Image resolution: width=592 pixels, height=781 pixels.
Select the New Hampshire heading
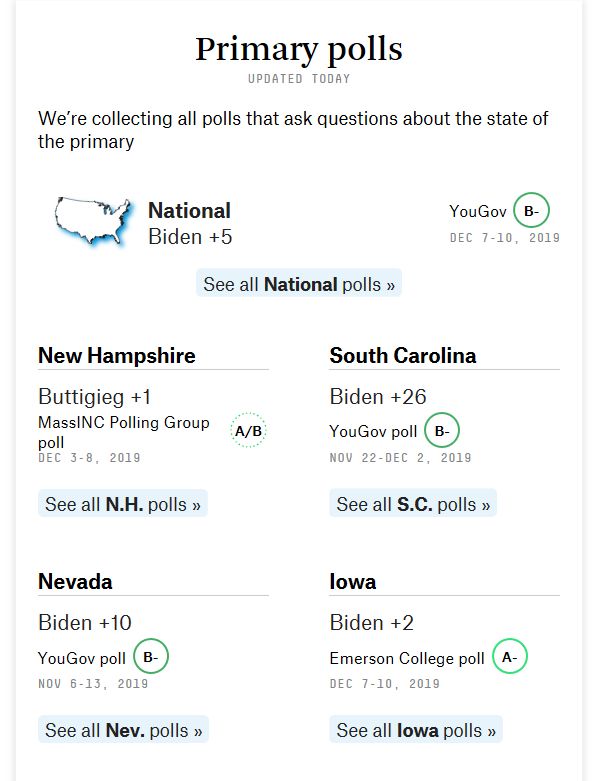tap(117, 356)
